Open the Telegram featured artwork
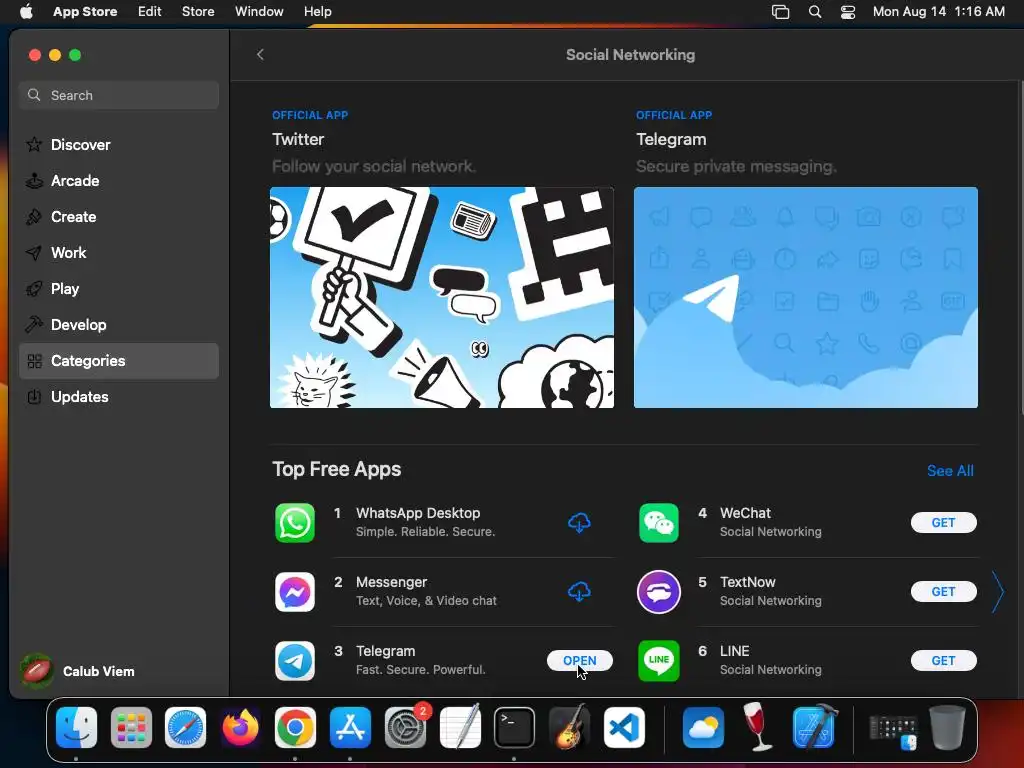Viewport: 1024px width, 768px height. 806,298
